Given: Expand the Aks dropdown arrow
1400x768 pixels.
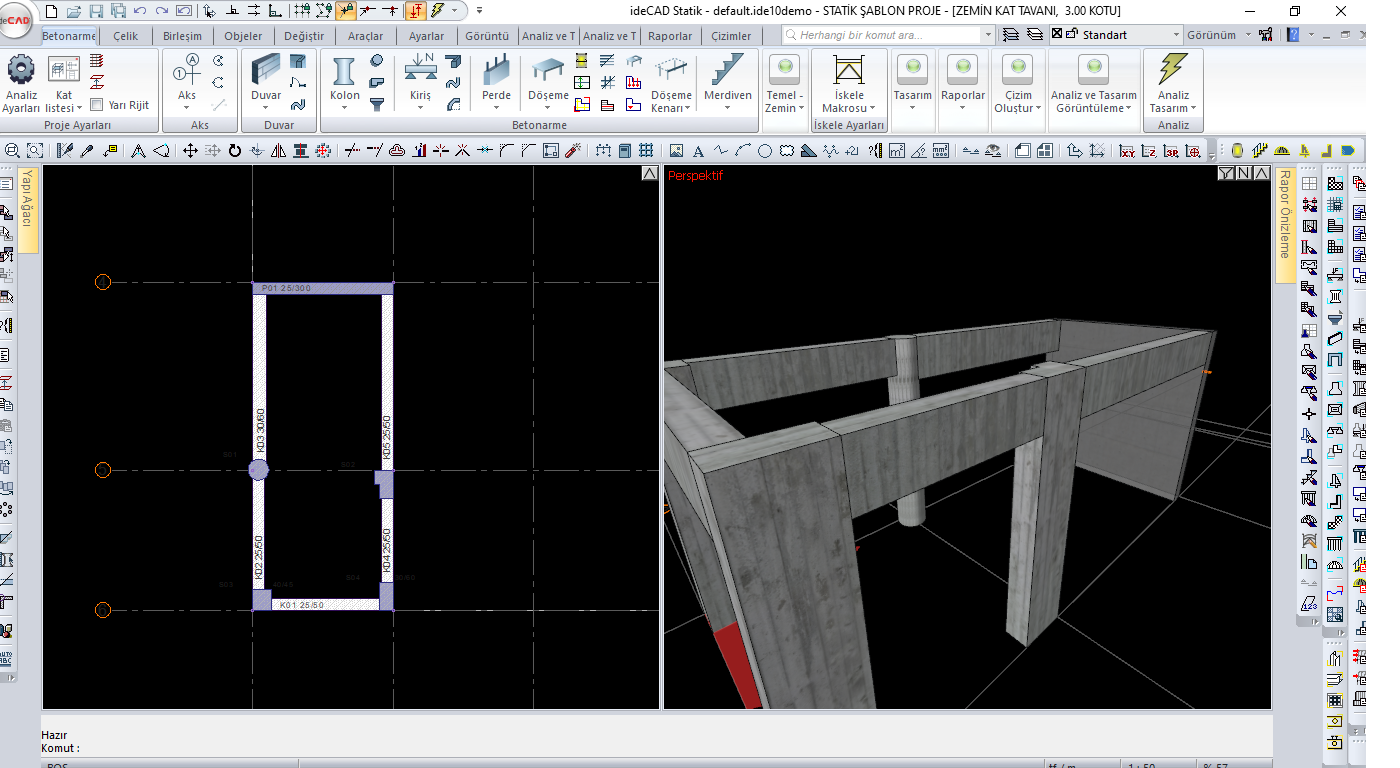Looking at the screenshot, I should (187, 108).
